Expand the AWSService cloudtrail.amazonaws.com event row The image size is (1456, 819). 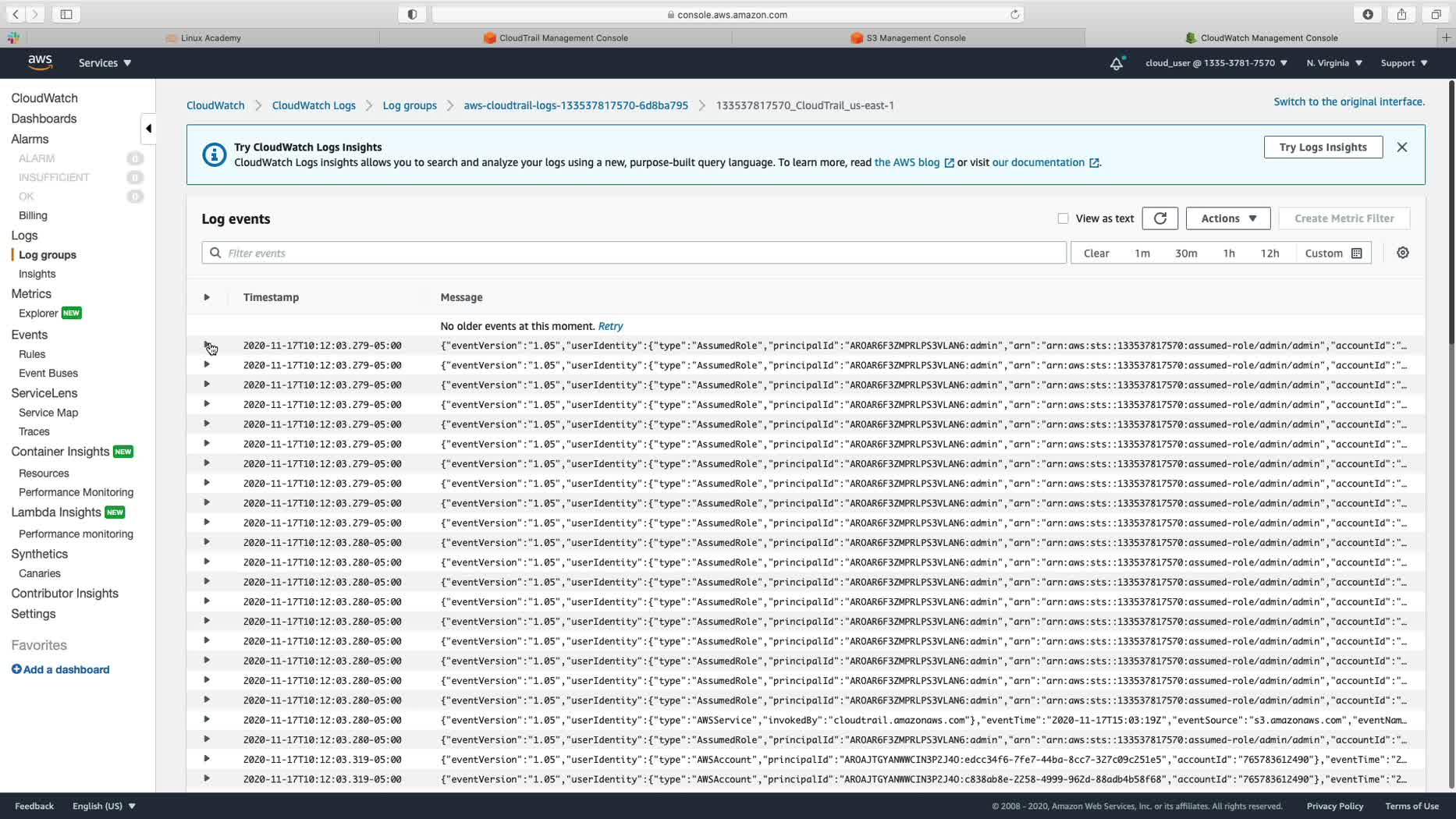[x=207, y=720]
